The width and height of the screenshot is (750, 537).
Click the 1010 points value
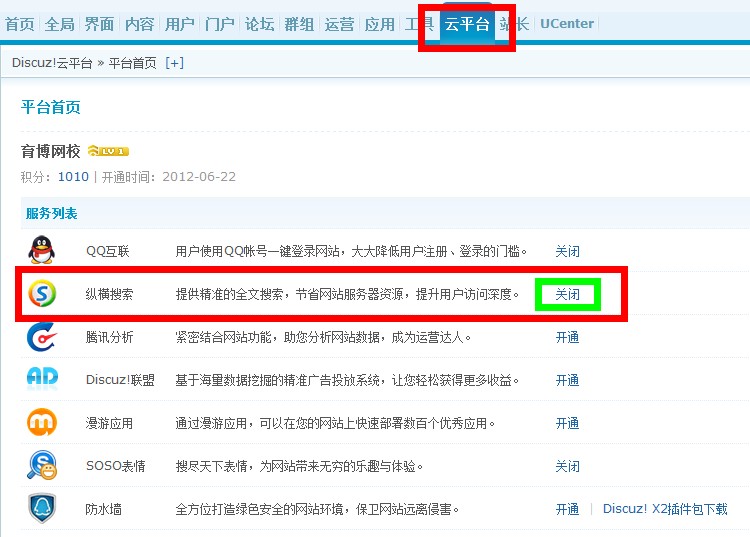(x=73, y=177)
